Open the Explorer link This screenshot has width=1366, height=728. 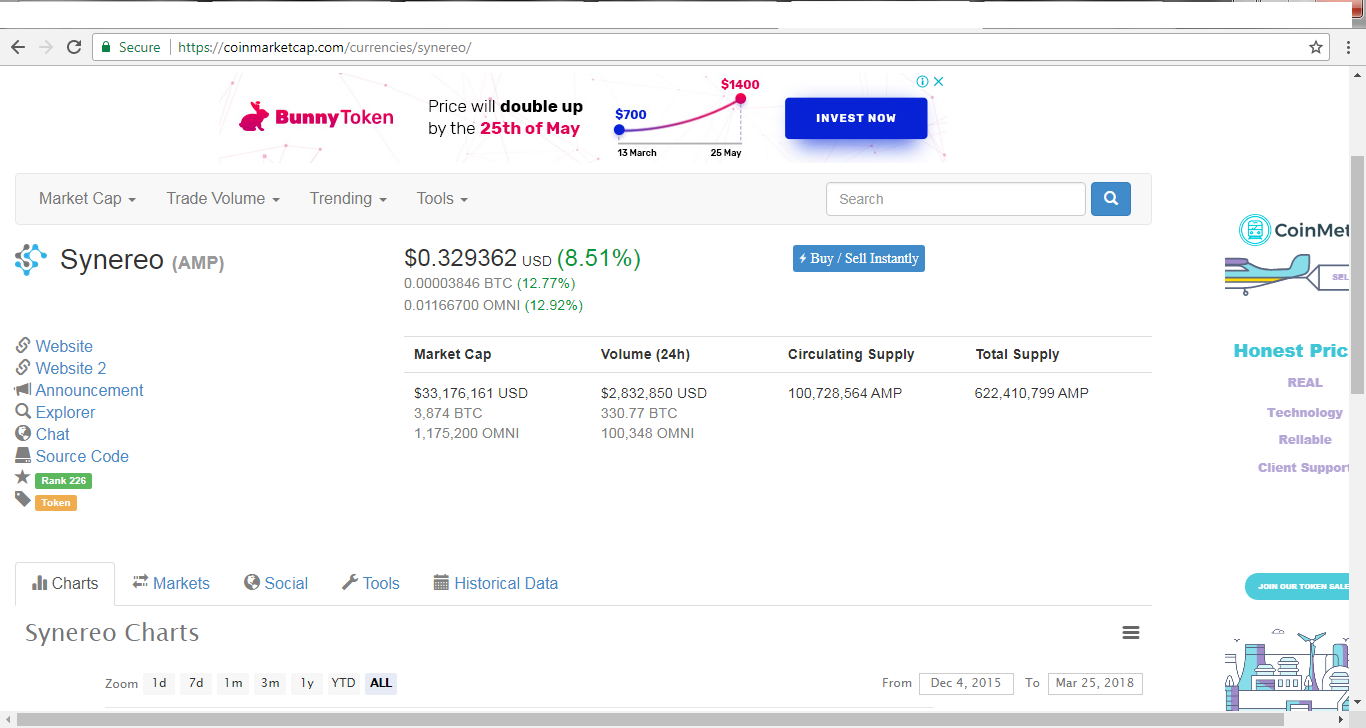click(66, 412)
